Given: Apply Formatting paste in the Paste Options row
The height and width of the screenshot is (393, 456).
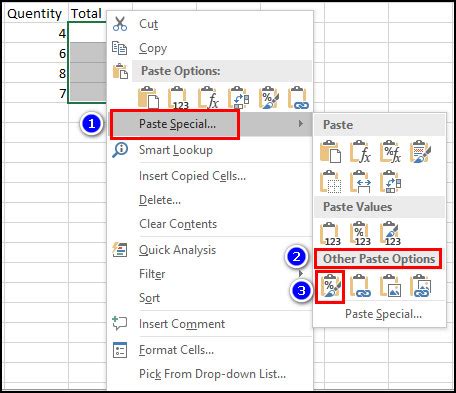Looking at the screenshot, I should click(x=269, y=98).
